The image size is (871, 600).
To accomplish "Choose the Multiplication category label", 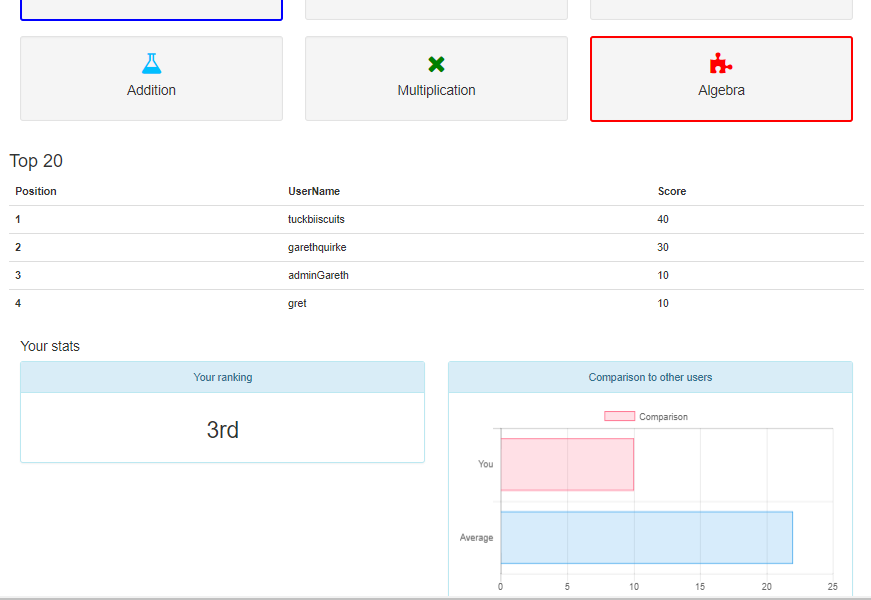I will [436, 90].
